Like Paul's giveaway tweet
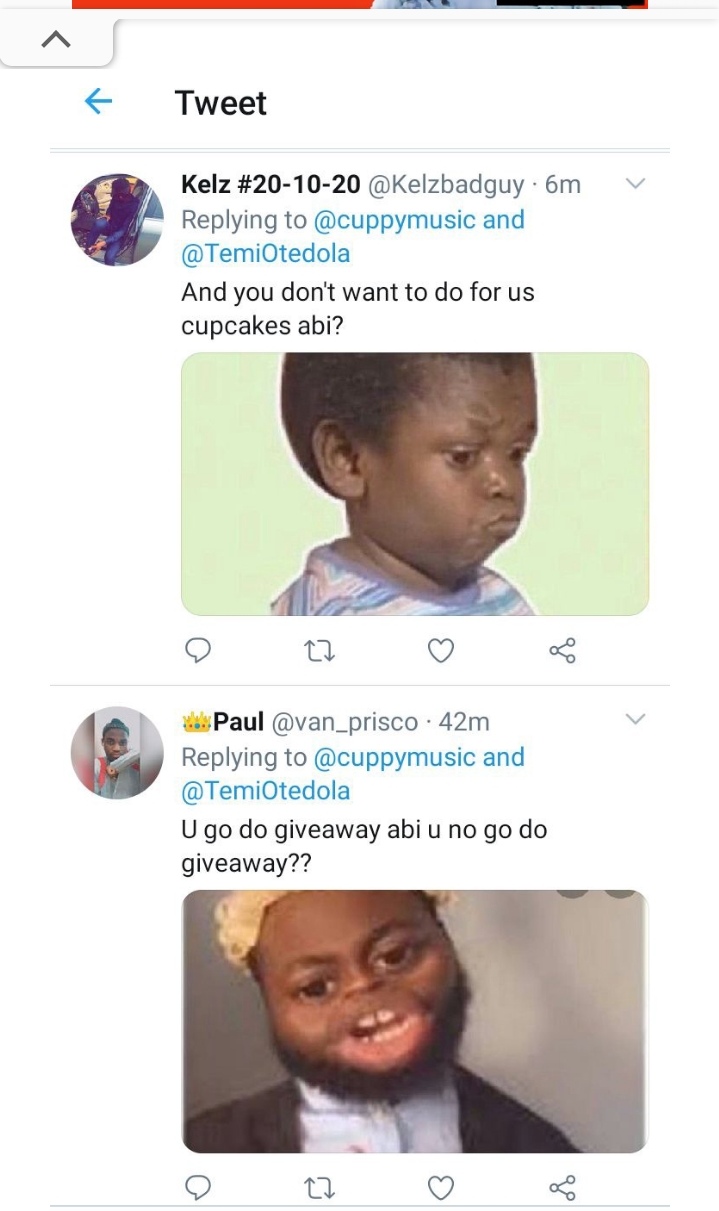719x1211 pixels. (x=440, y=1187)
